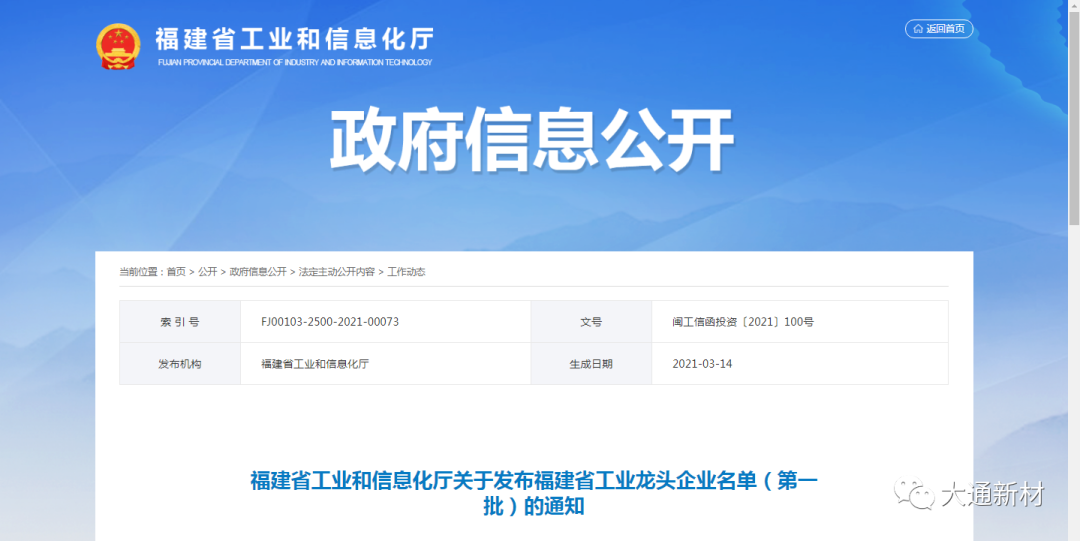The height and width of the screenshot is (541, 1080).
Task: Click document number 闽工信函投资〔2021〕100号
Action: pyautogui.click(x=743, y=322)
